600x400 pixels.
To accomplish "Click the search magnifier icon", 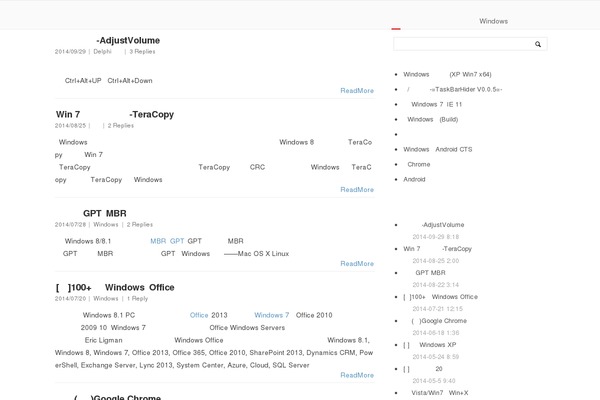I will [x=538, y=44].
